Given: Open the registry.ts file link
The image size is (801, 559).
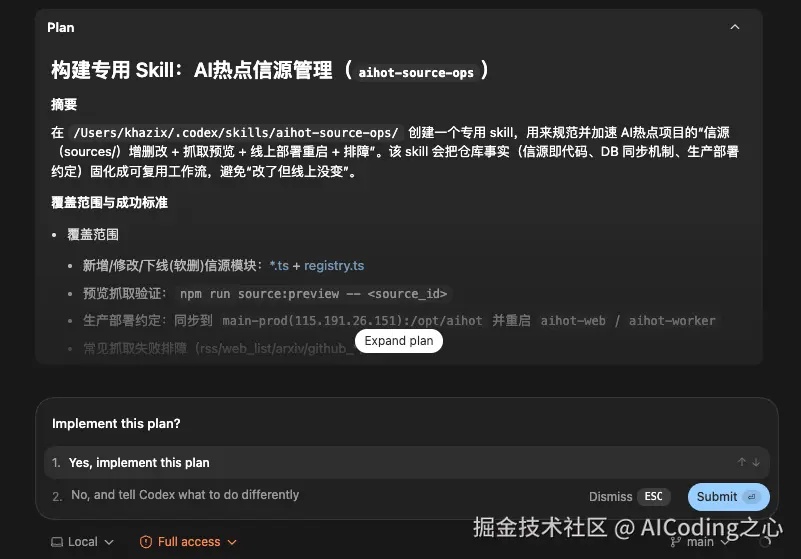Looking at the screenshot, I should click(334, 266).
